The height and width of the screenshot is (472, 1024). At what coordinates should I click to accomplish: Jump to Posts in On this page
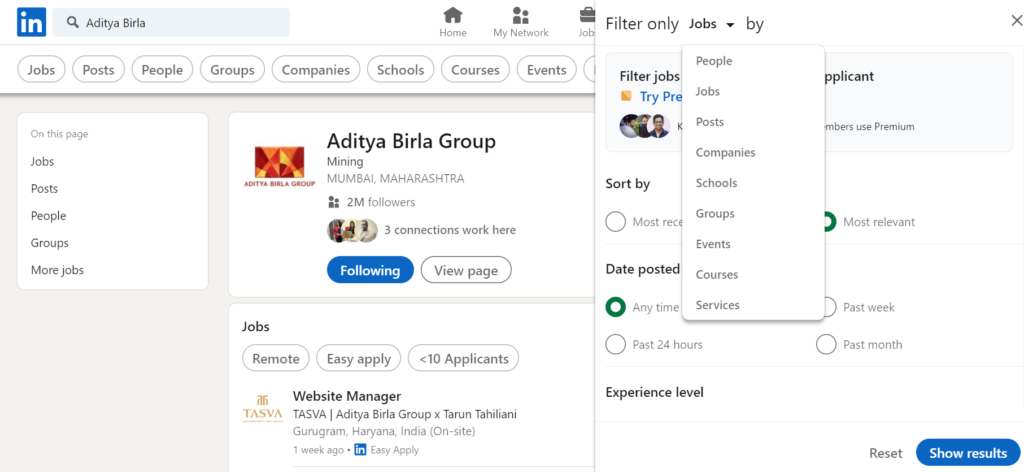[44, 189]
